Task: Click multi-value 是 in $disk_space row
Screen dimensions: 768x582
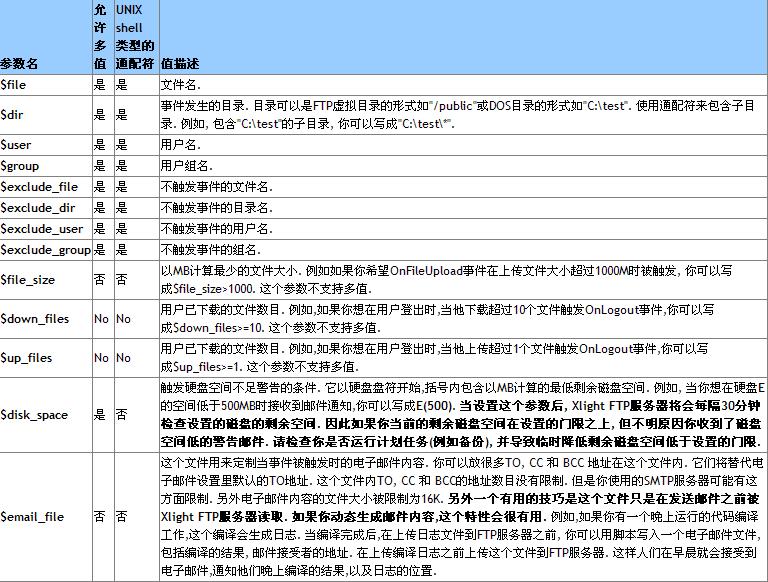Action: pyautogui.click(x=99, y=414)
